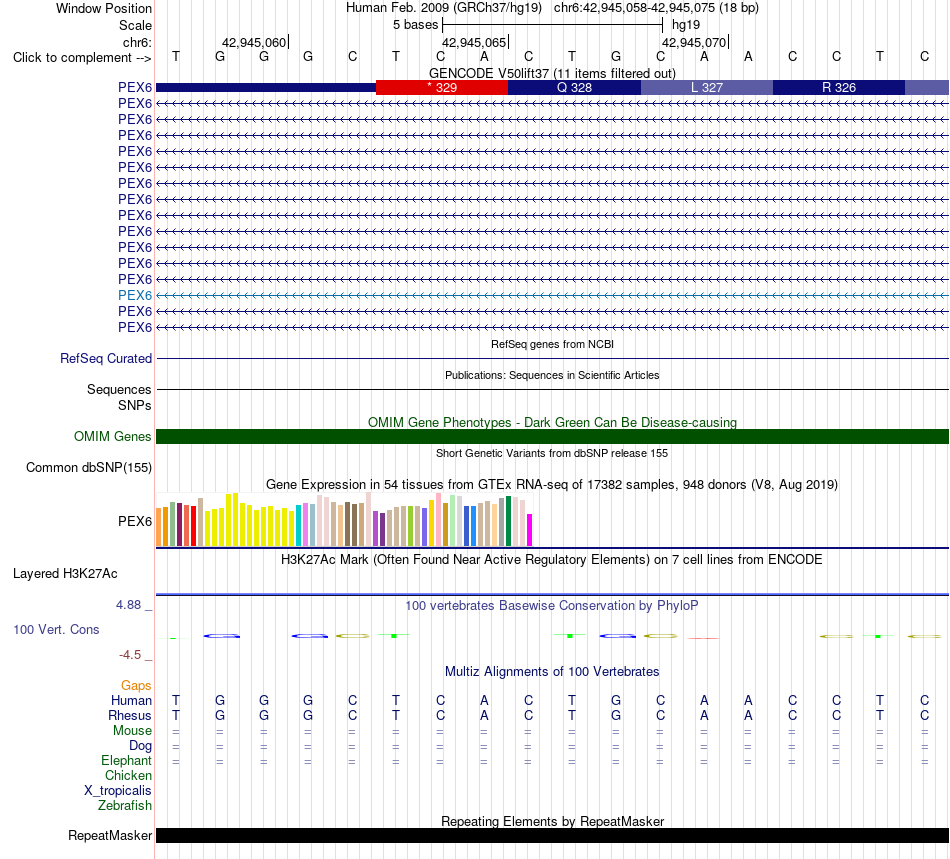Viewport: 950px width, 859px height.
Task: Click the magenta bar ending the GTEx chart
Action: coord(530,530)
